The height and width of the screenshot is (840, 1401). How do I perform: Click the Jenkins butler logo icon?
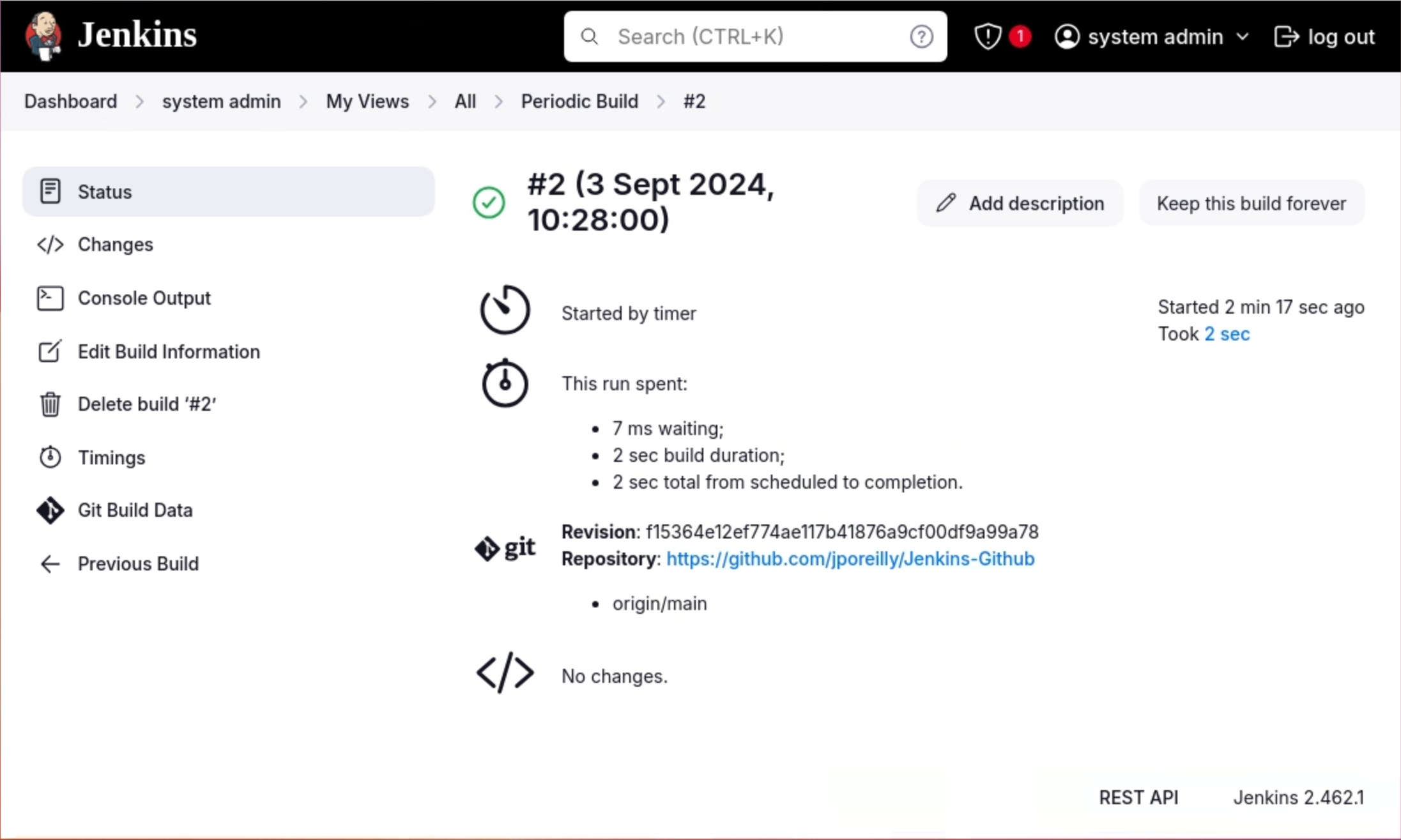(x=43, y=36)
